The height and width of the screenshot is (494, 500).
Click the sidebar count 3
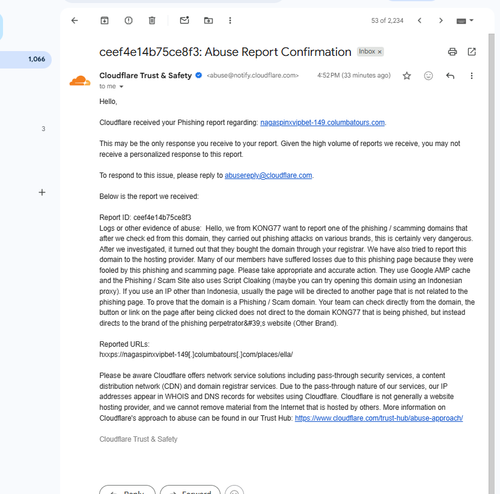pyautogui.click(x=43, y=129)
